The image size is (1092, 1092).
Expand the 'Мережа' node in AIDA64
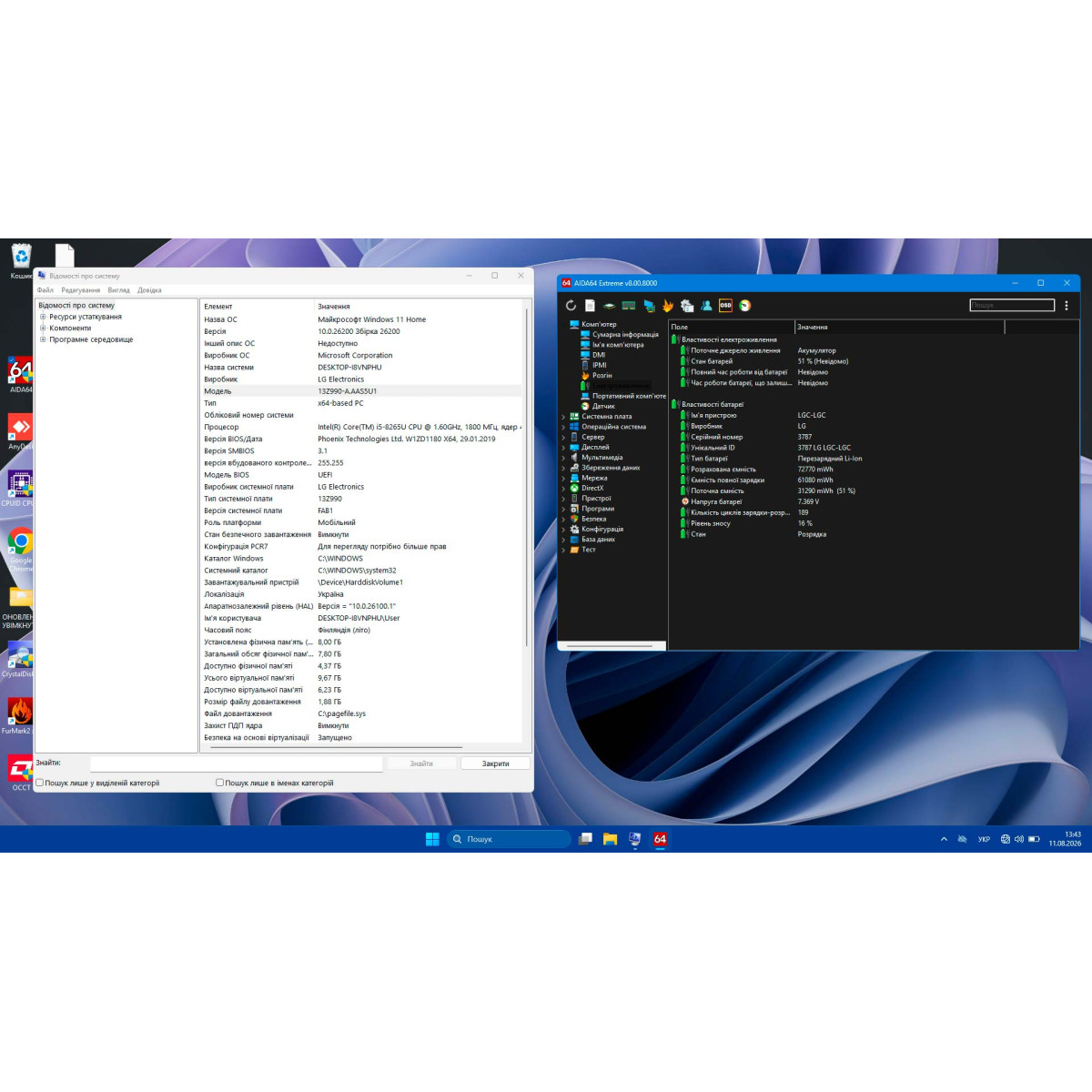[563, 479]
